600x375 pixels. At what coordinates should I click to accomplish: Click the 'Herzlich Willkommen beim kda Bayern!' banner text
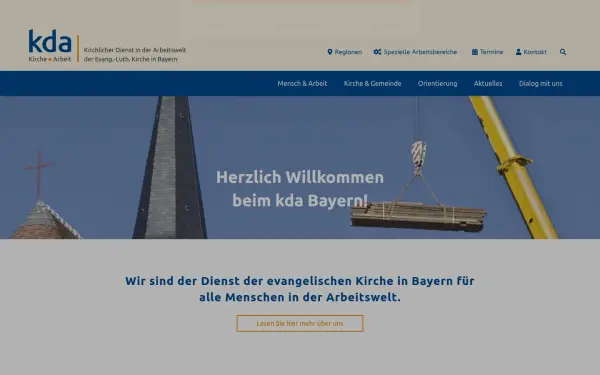click(300, 189)
